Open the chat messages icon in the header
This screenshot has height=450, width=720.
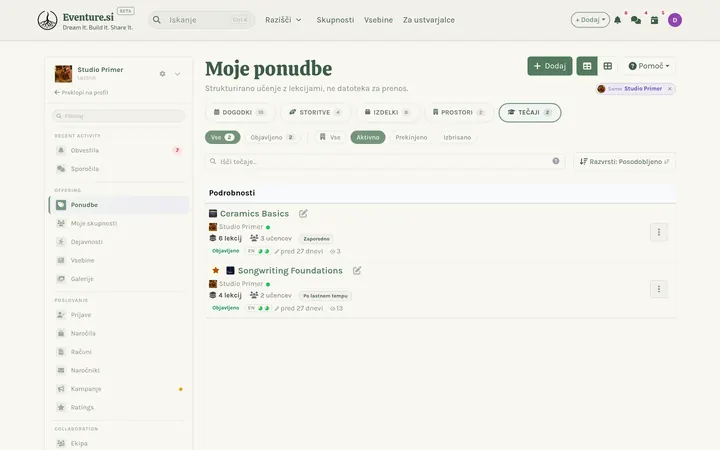tap(636, 20)
